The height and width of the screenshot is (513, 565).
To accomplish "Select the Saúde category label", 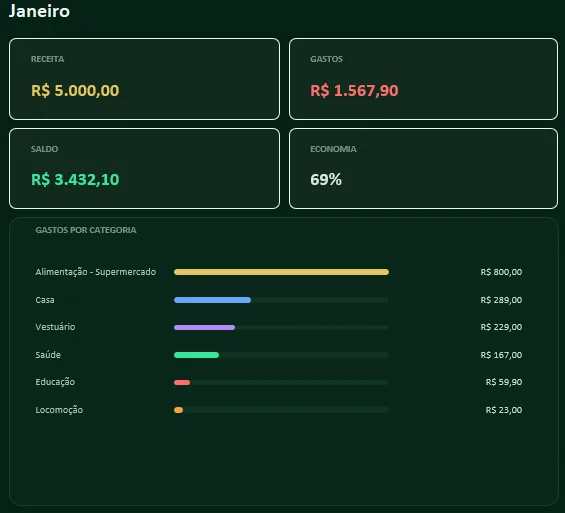I will [48, 355].
